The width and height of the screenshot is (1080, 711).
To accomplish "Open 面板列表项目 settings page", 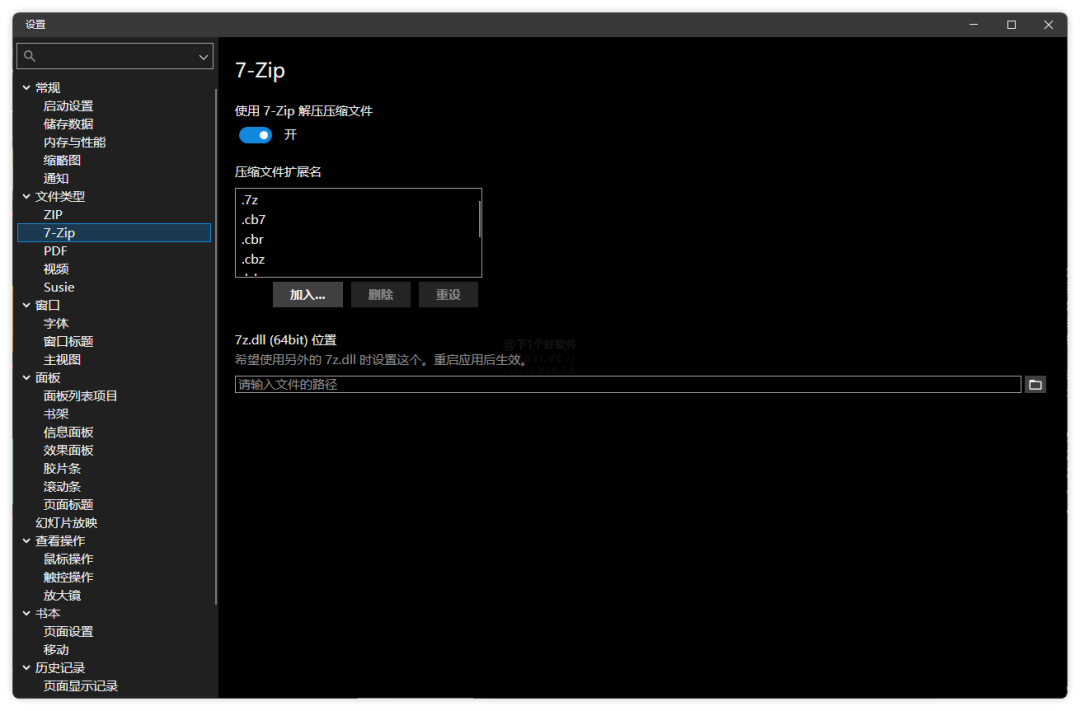I will pos(81,396).
